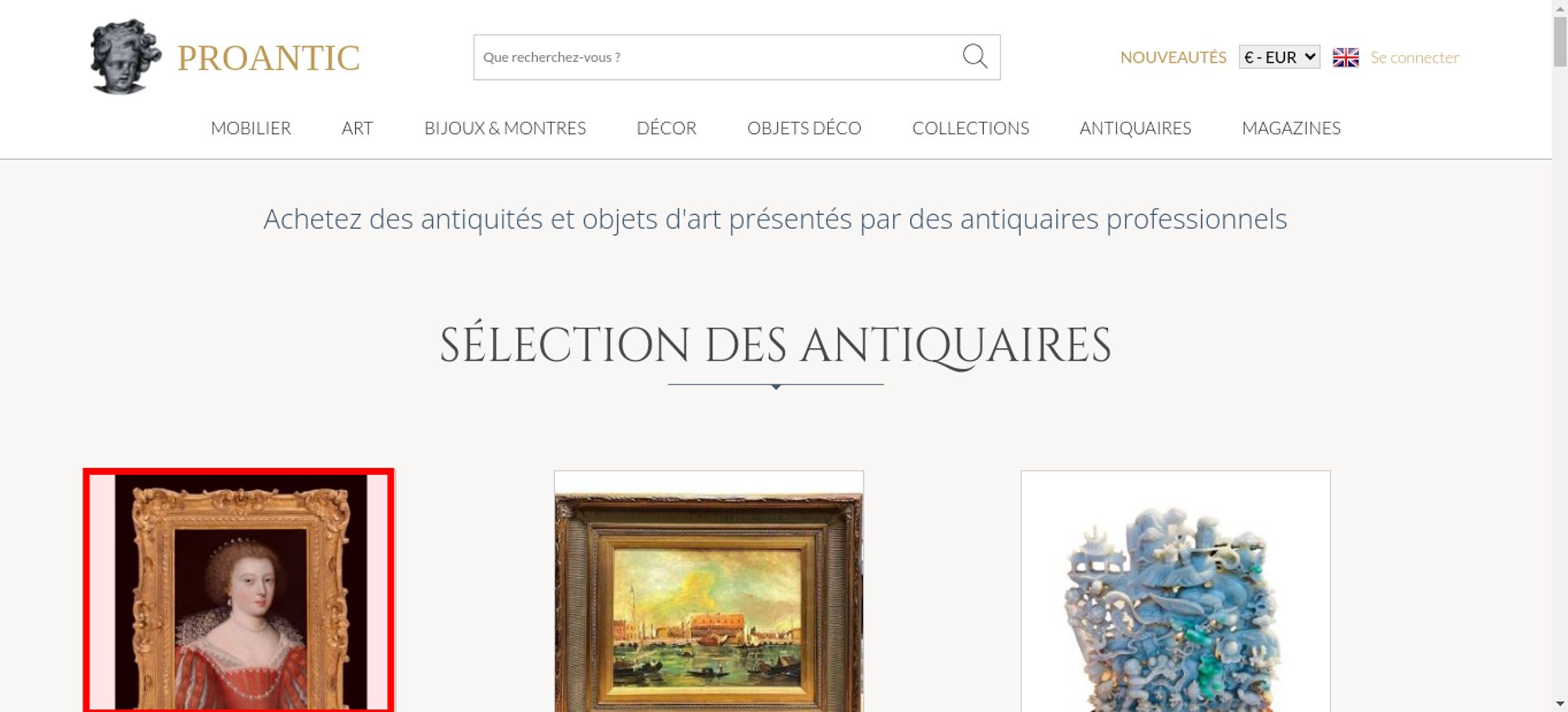Click the magnifying glass search icon
This screenshot has height=712, width=1568.
pyautogui.click(x=975, y=56)
